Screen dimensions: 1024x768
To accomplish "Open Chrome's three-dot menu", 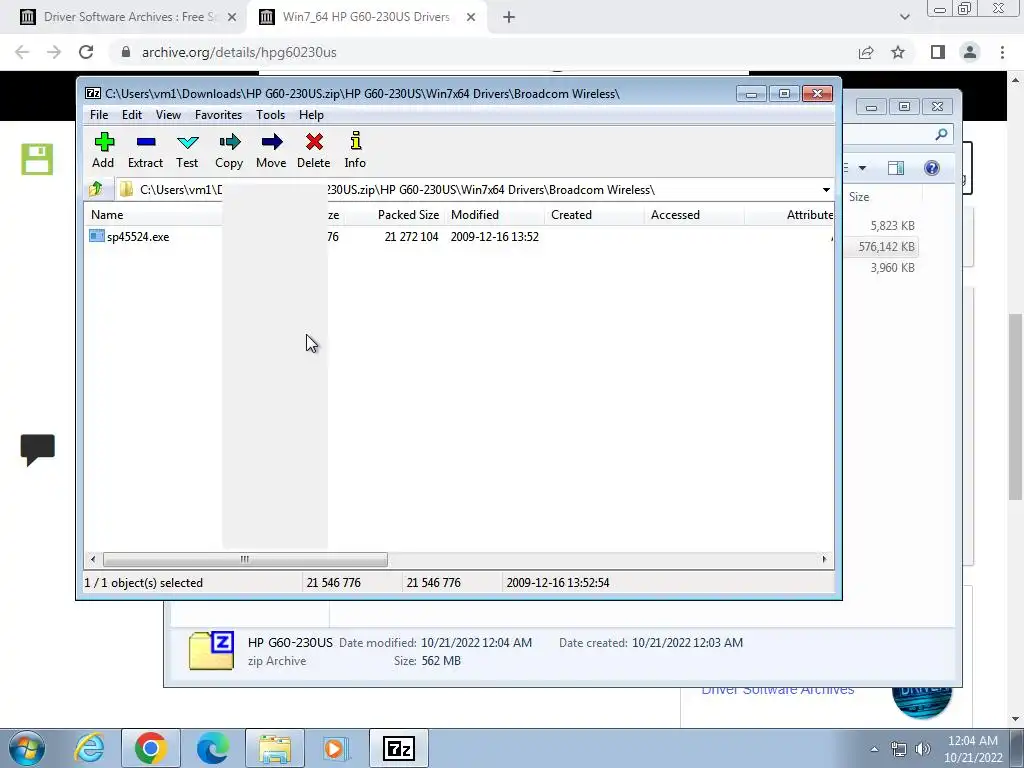I will [x=1002, y=52].
